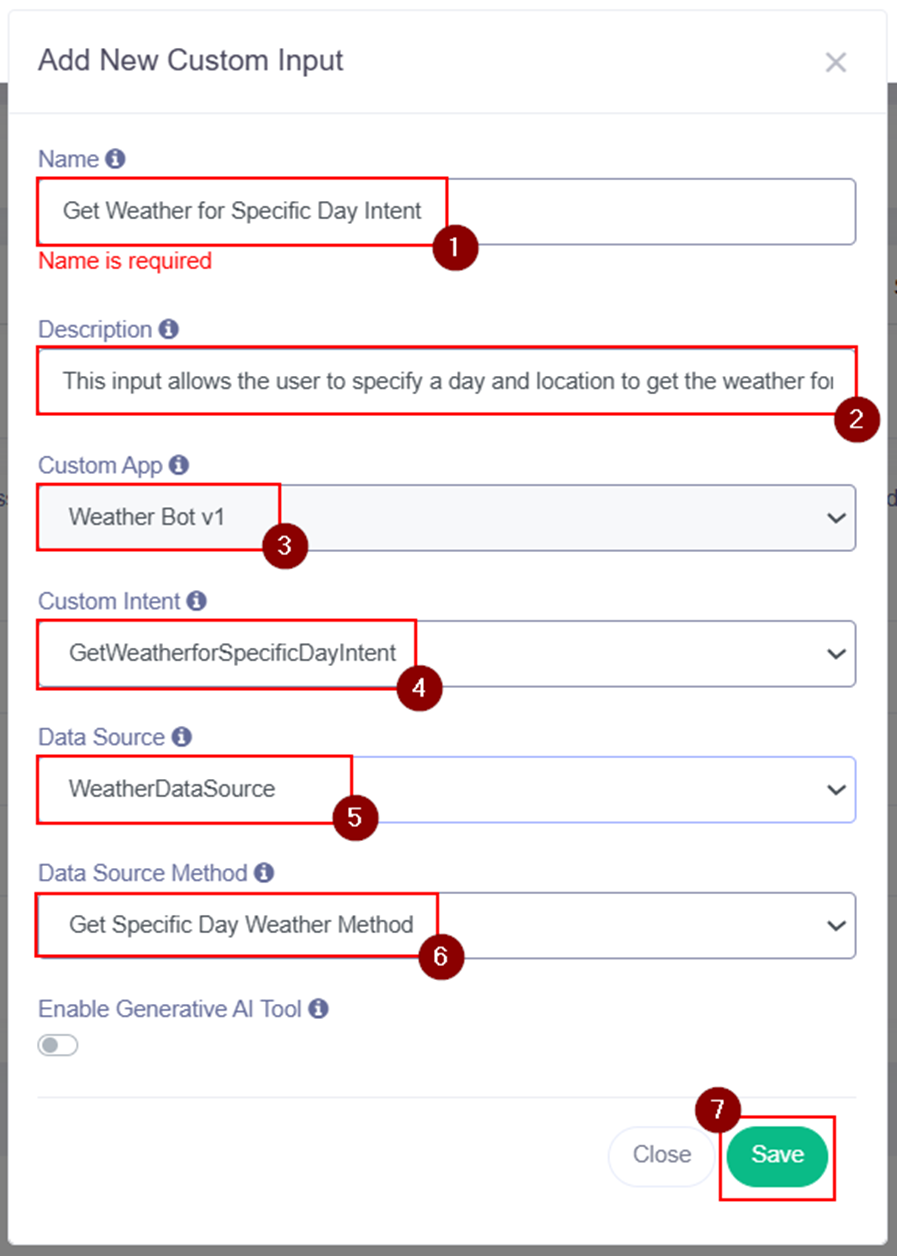This screenshot has width=897, height=1256.
Task: Click the Custom App info icon
Action: 179,465
